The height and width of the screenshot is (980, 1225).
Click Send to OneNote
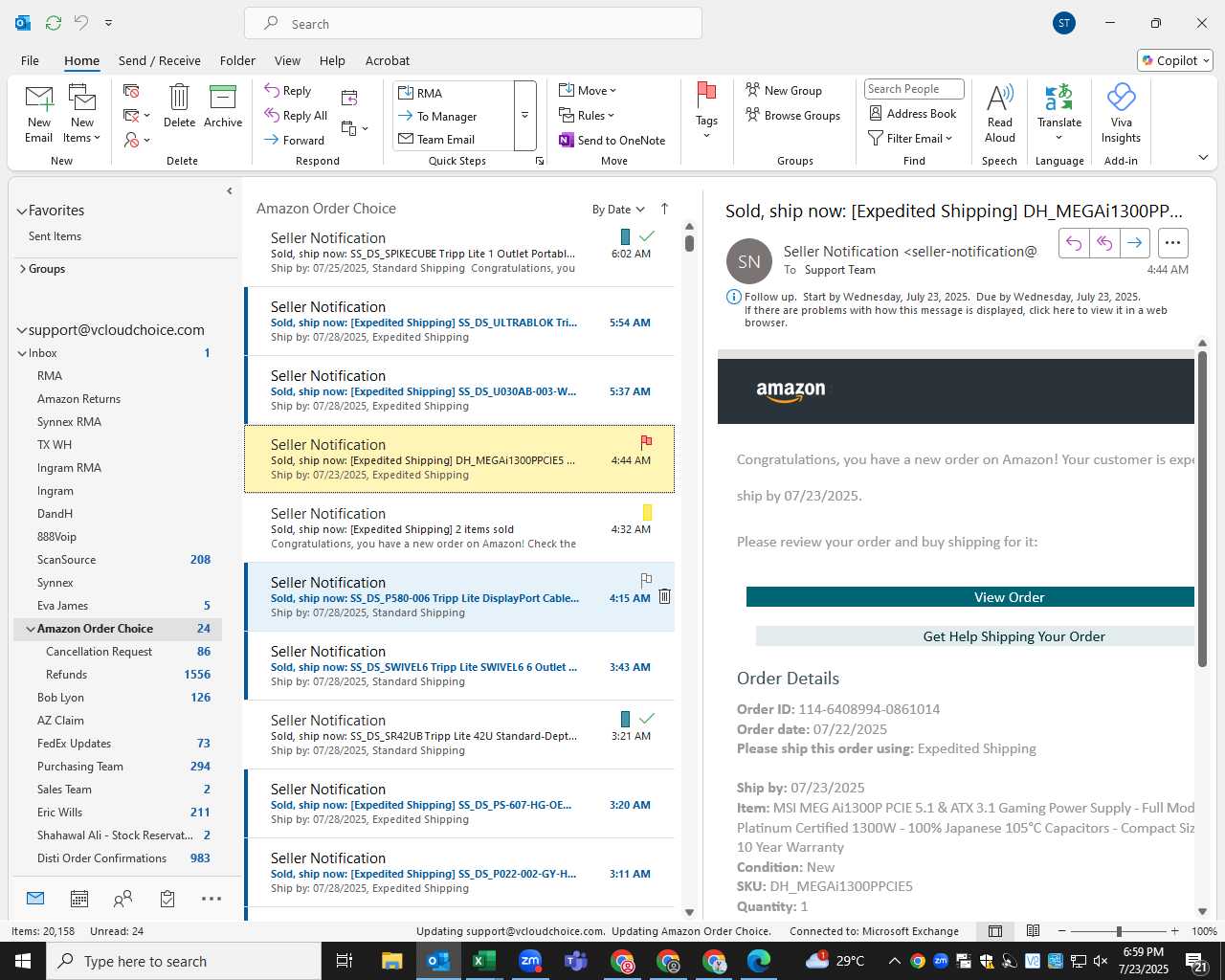(612, 141)
